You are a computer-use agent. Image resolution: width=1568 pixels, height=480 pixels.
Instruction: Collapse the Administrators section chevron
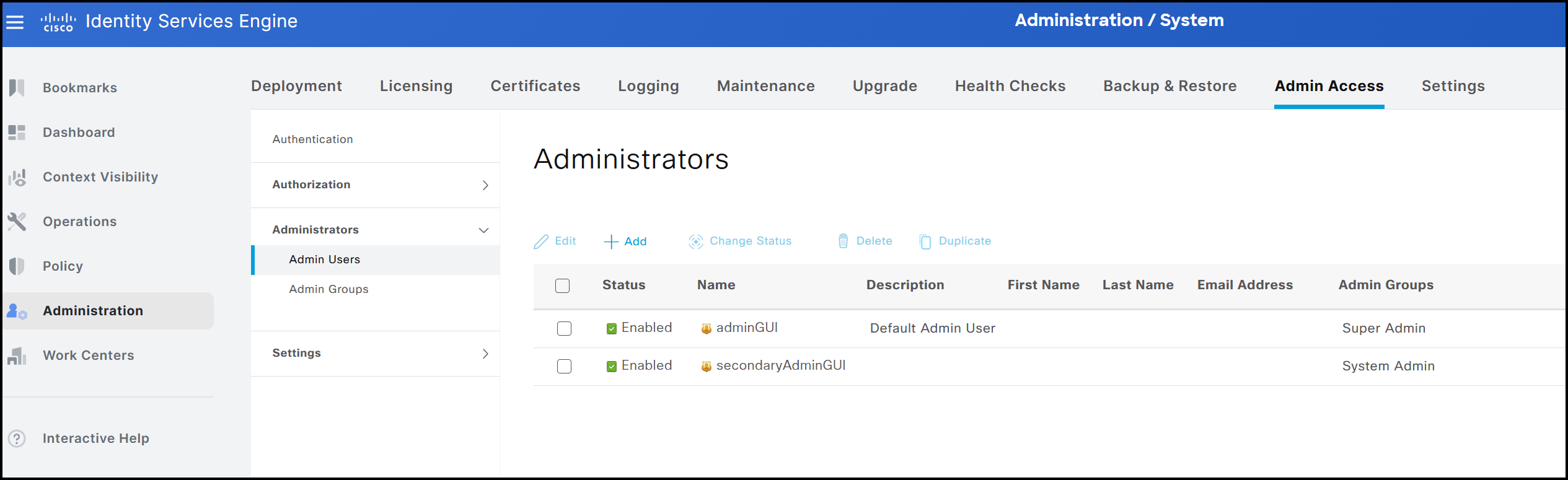click(483, 230)
